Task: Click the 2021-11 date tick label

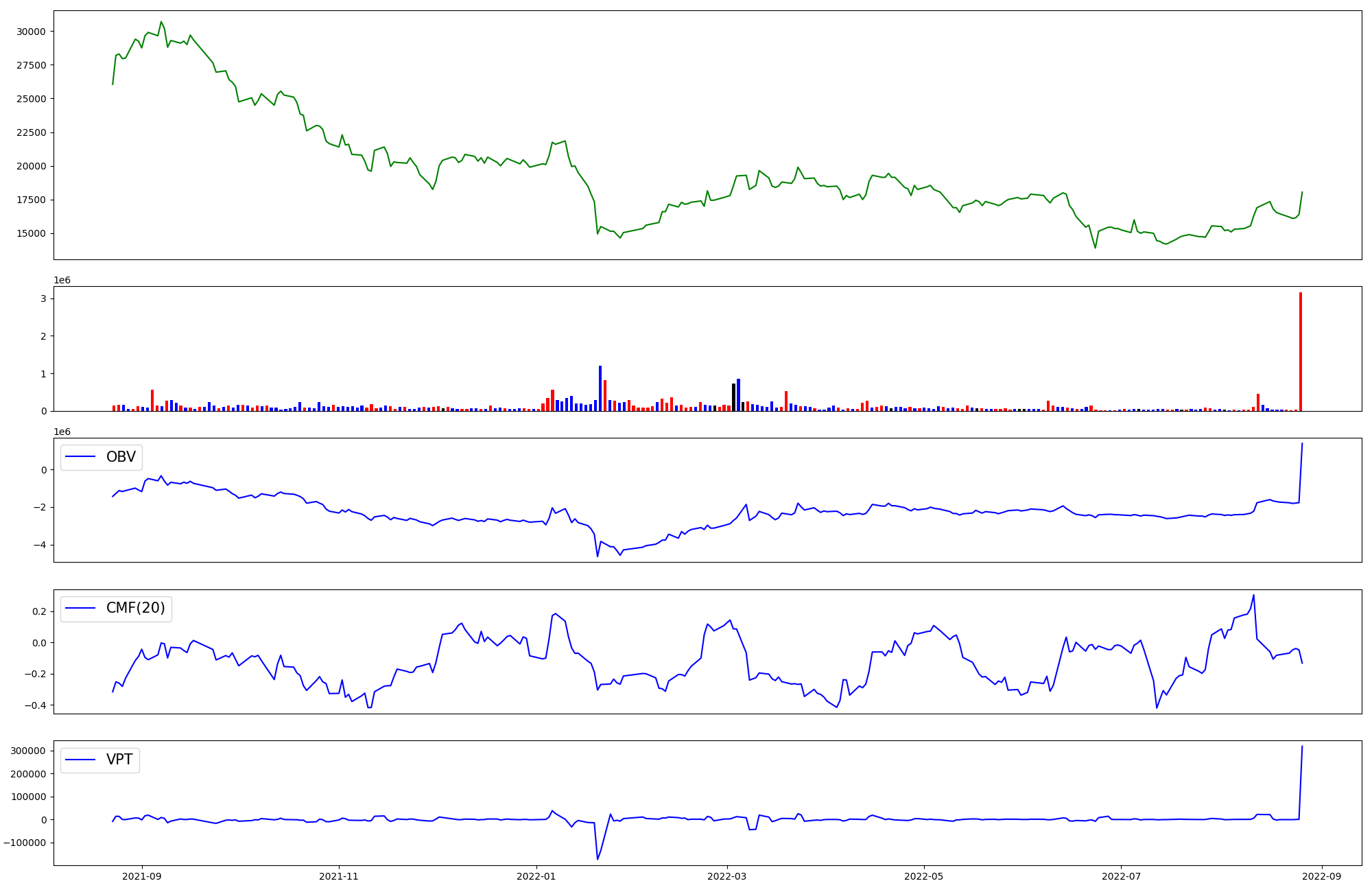Action: [339, 876]
